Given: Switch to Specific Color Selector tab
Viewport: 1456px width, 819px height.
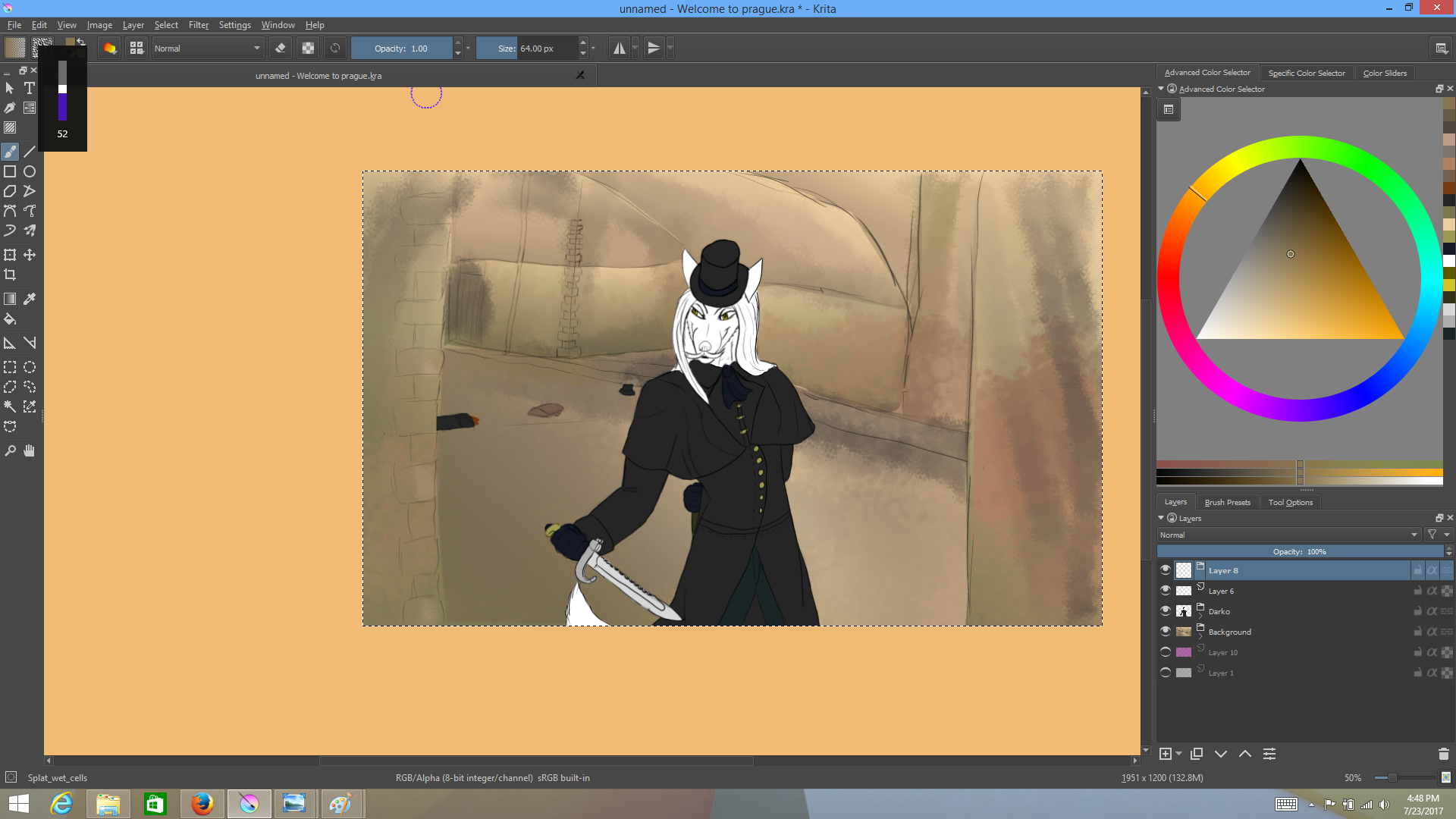Looking at the screenshot, I should 1306,73.
